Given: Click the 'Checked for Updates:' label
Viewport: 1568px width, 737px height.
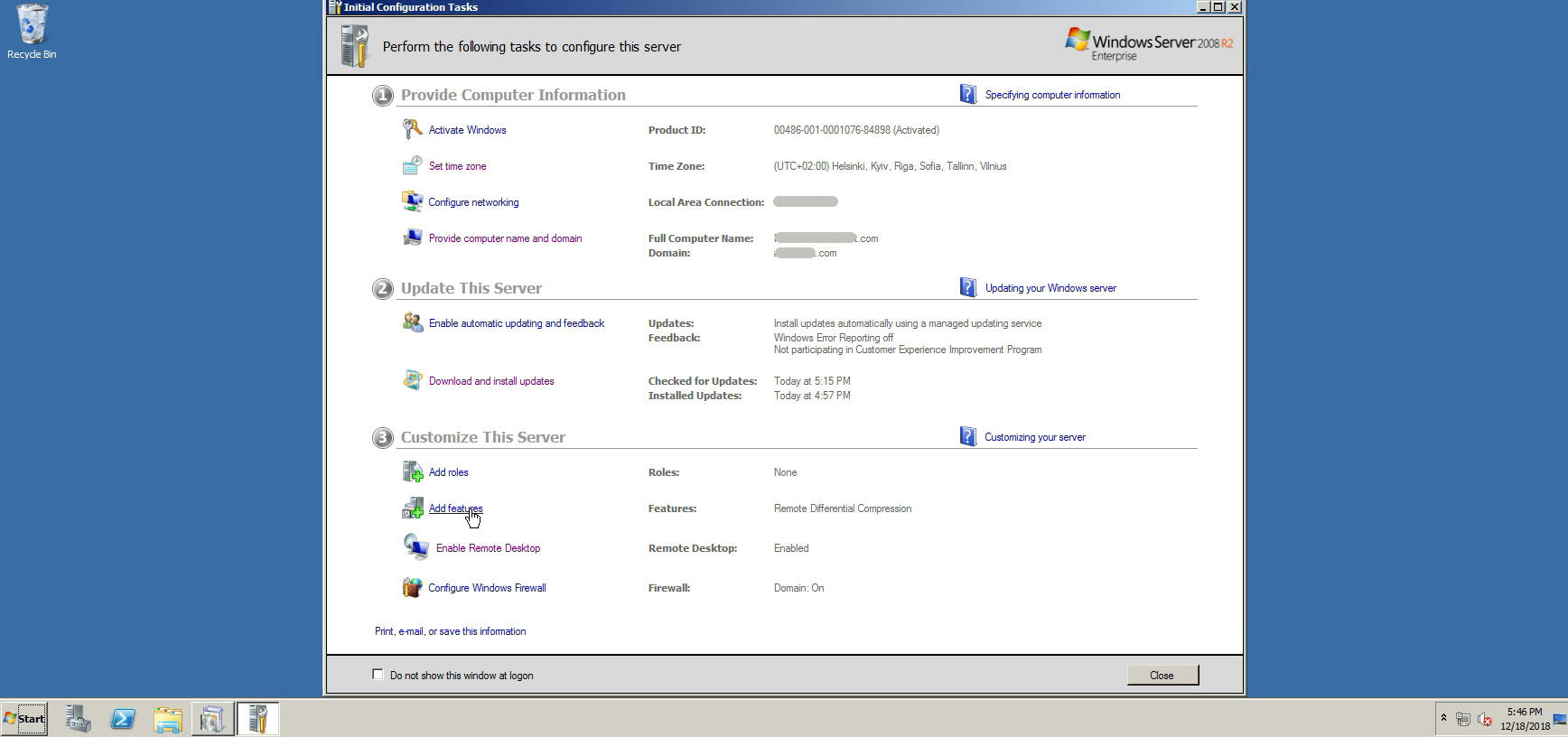Looking at the screenshot, I should [x=703, y=381].
